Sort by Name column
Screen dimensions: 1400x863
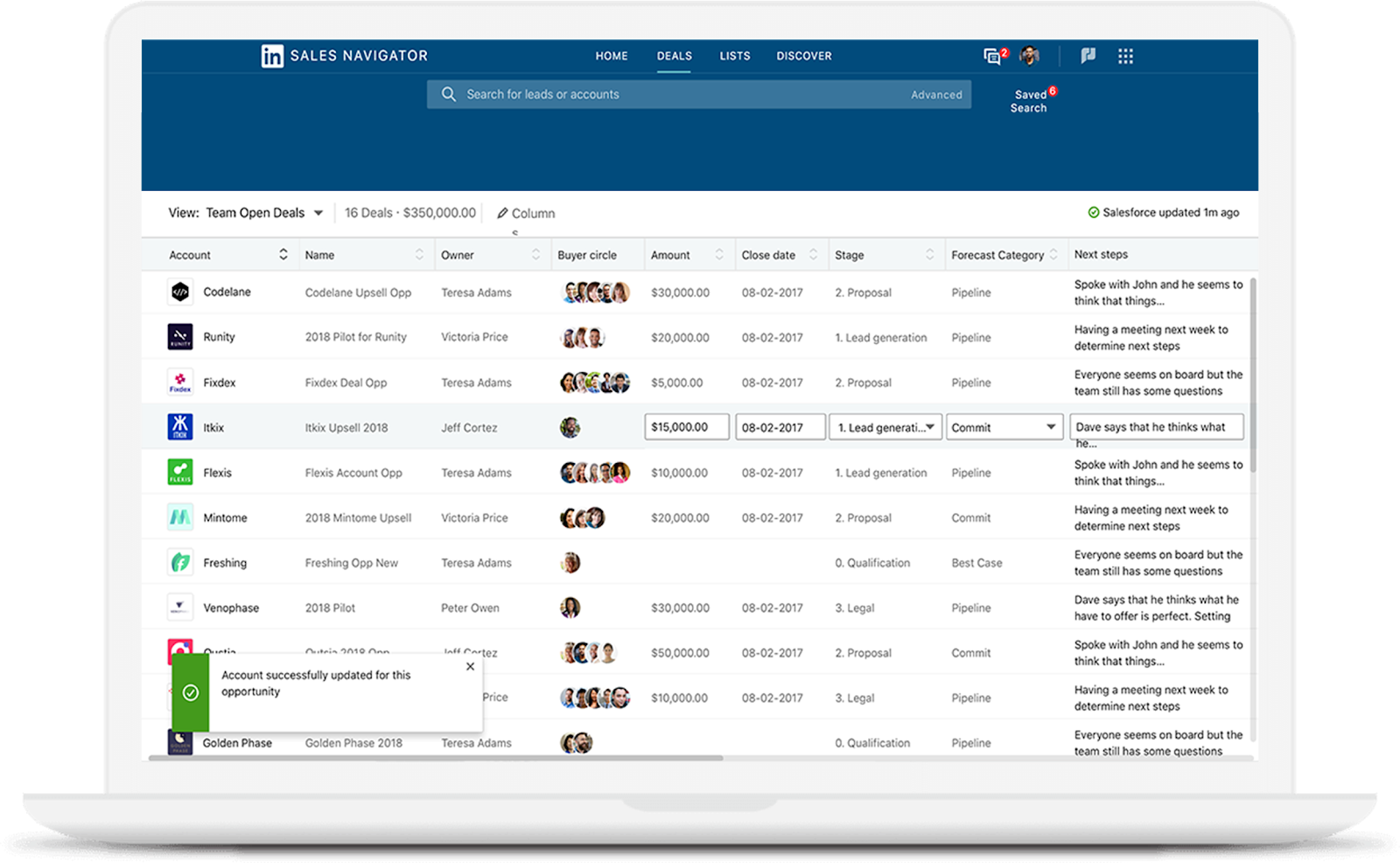pyautogui.click(x=419, y=255)
